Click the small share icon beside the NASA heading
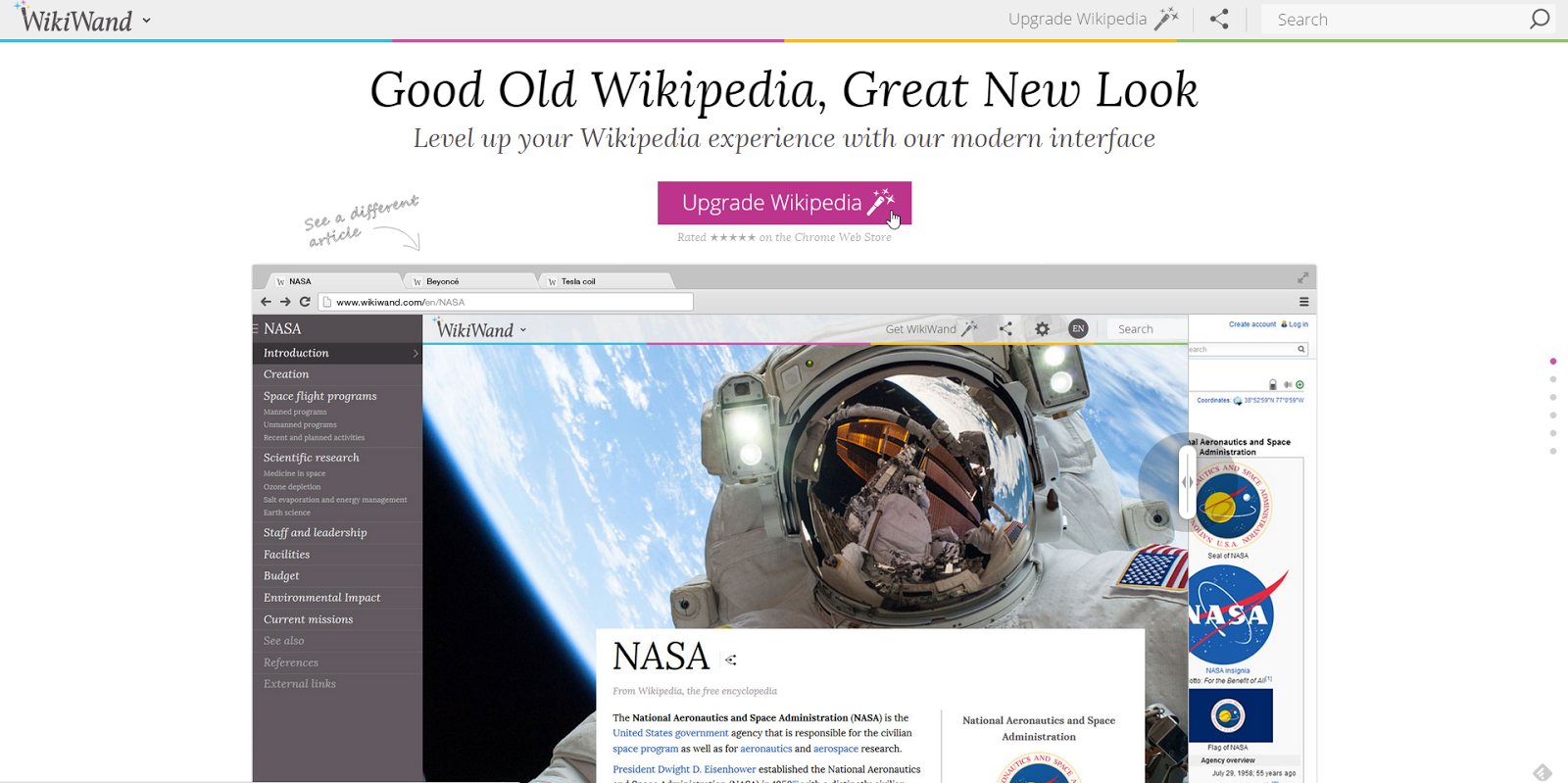 [x=731, y=660]
